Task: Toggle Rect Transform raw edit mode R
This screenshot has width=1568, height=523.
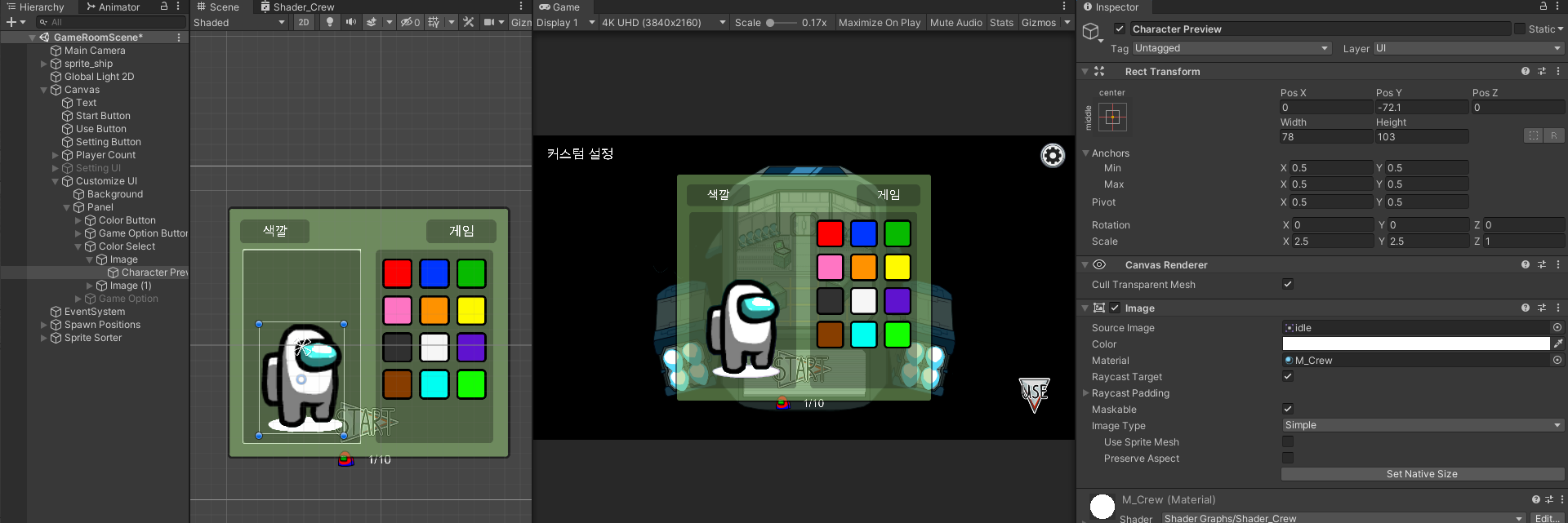Action: click(1554, 135)
